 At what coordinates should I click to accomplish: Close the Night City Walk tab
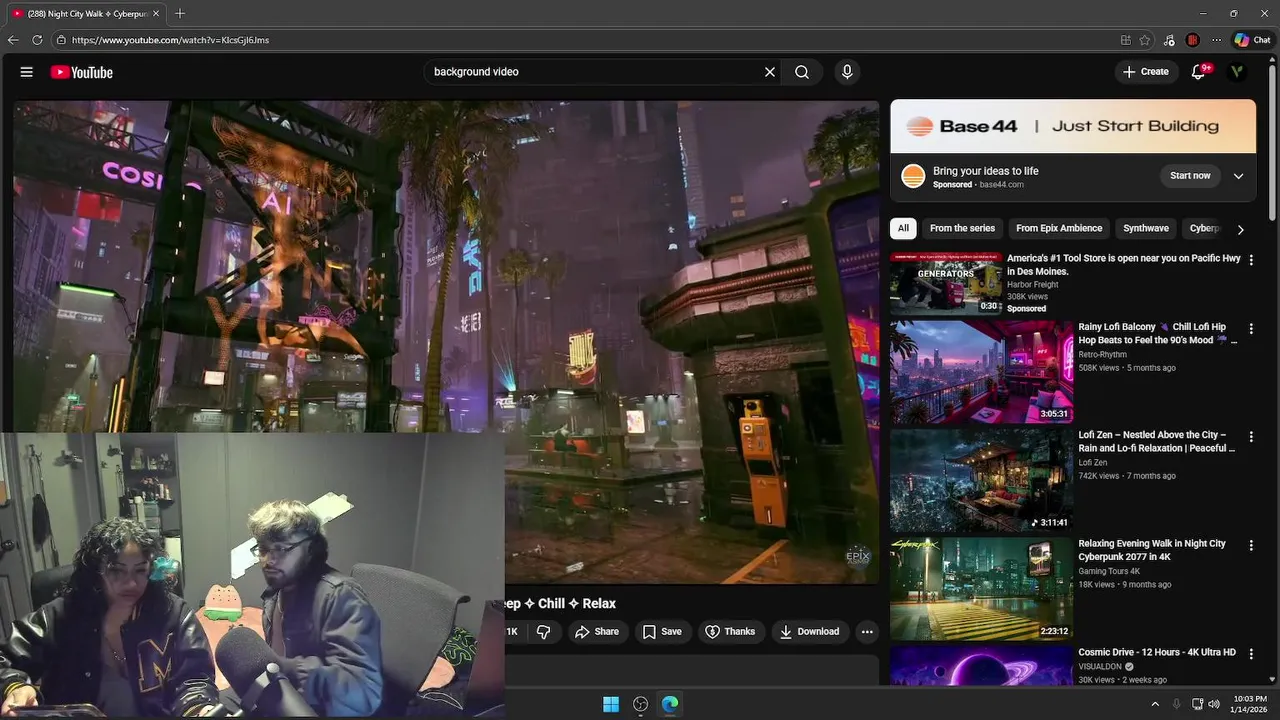coord(156,14)
